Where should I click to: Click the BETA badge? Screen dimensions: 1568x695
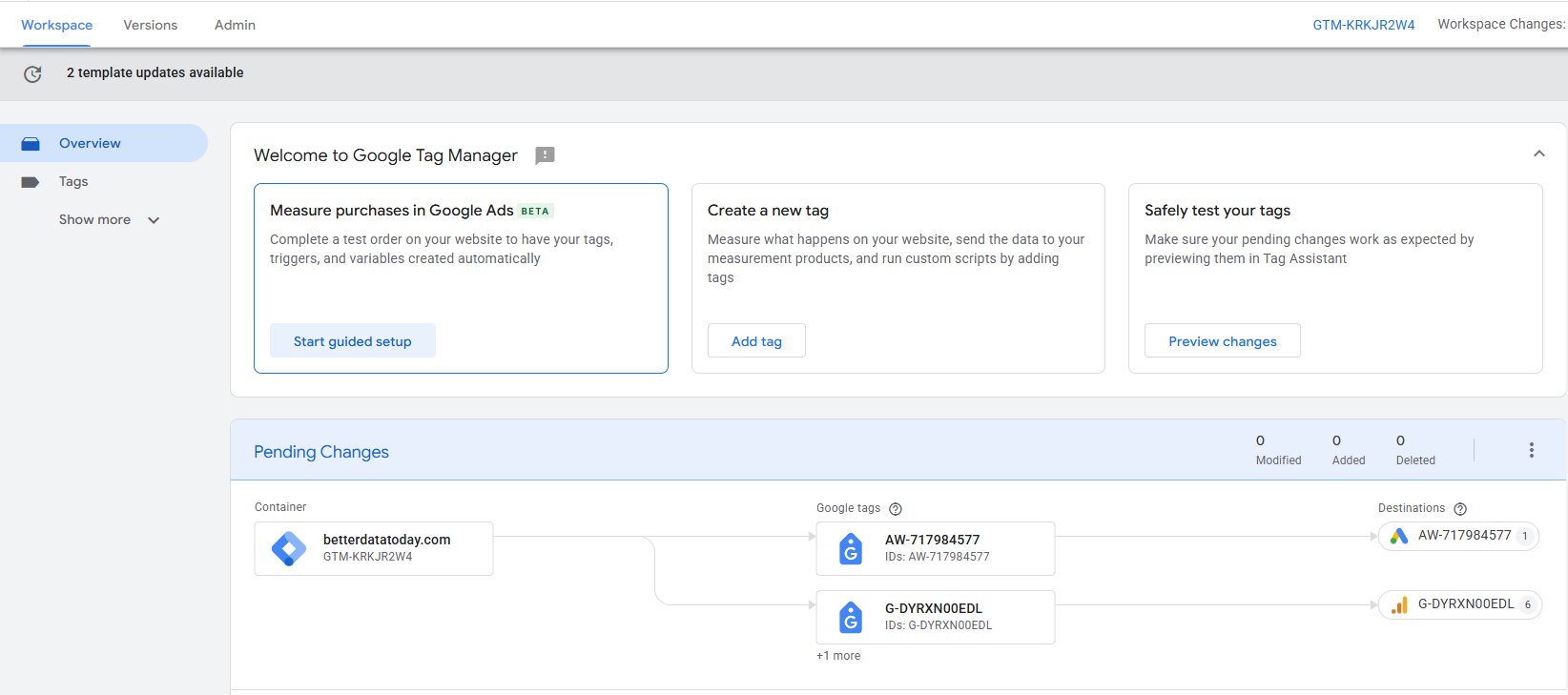(x=535, y=211)
